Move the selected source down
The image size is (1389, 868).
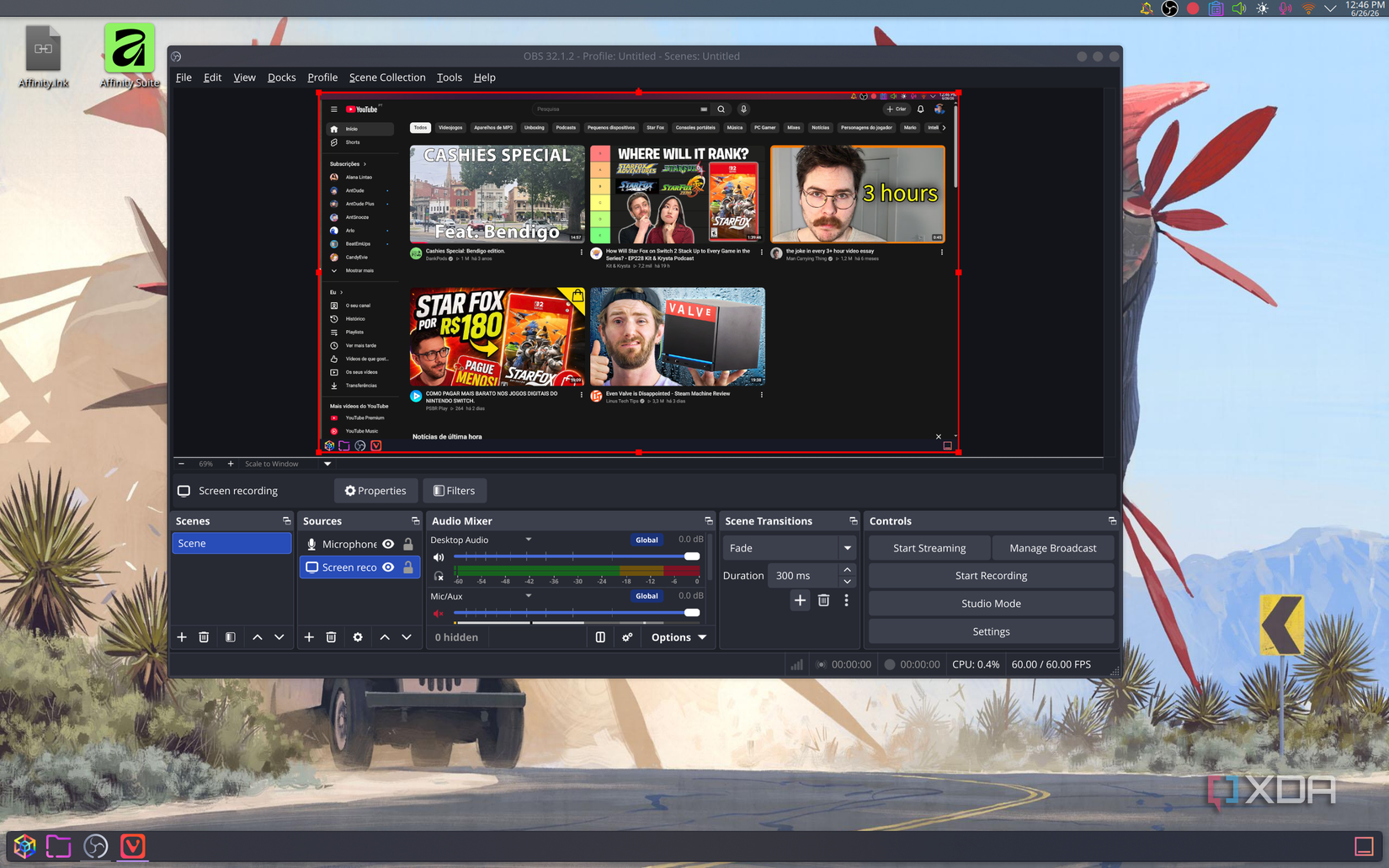(407, 637)
